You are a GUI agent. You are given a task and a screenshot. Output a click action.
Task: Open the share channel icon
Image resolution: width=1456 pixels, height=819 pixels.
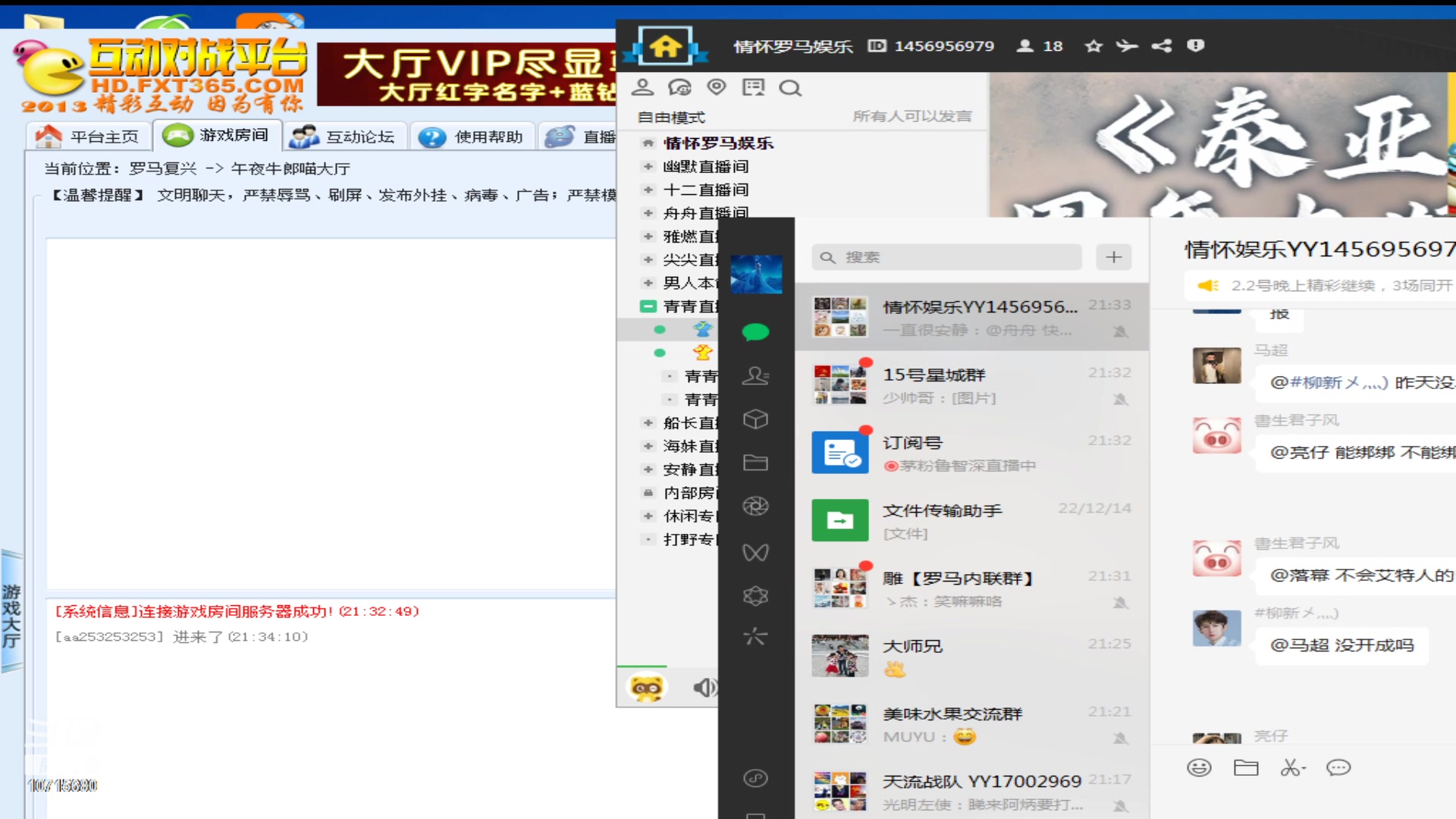click(1161, 46)
